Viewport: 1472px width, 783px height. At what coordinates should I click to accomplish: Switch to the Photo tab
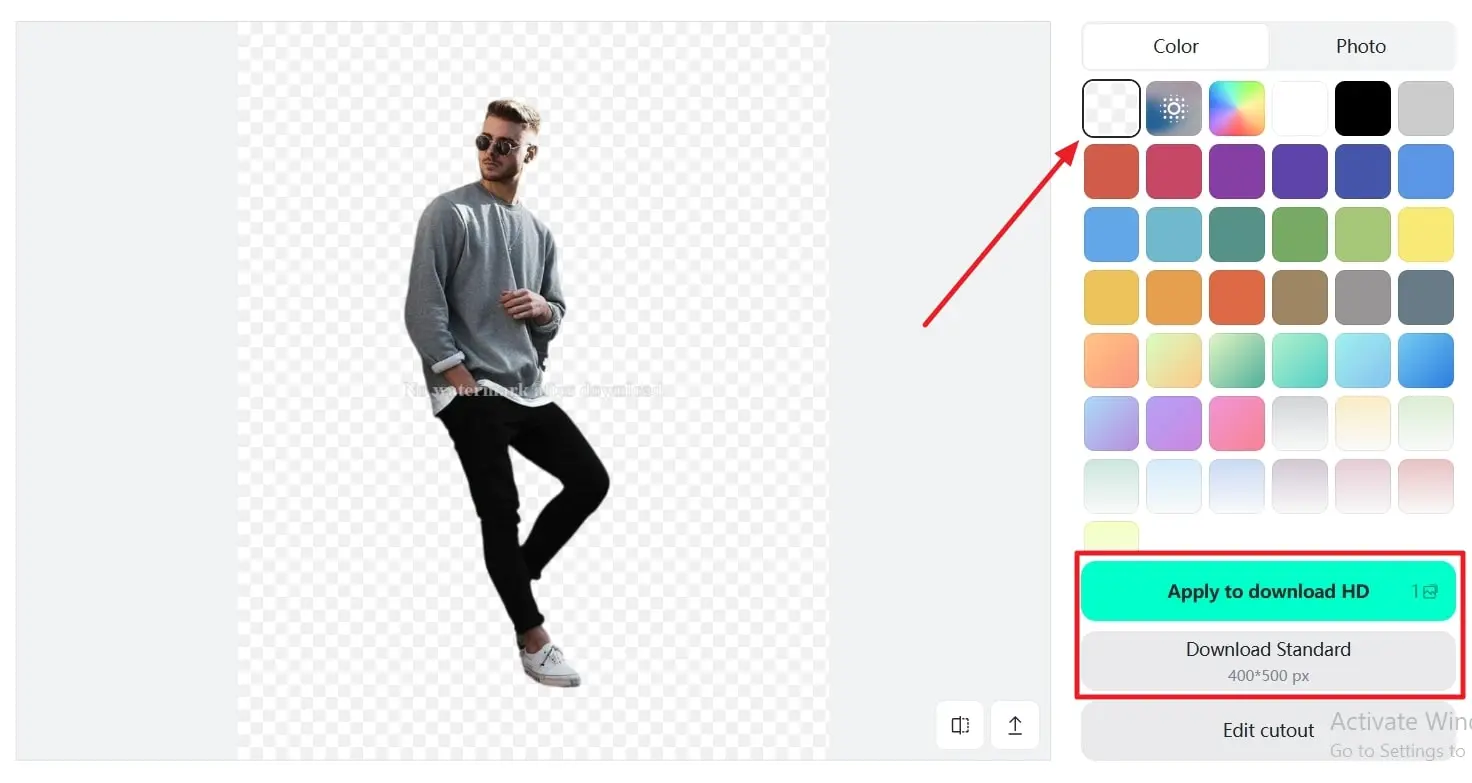click(x=1361, y=46)
